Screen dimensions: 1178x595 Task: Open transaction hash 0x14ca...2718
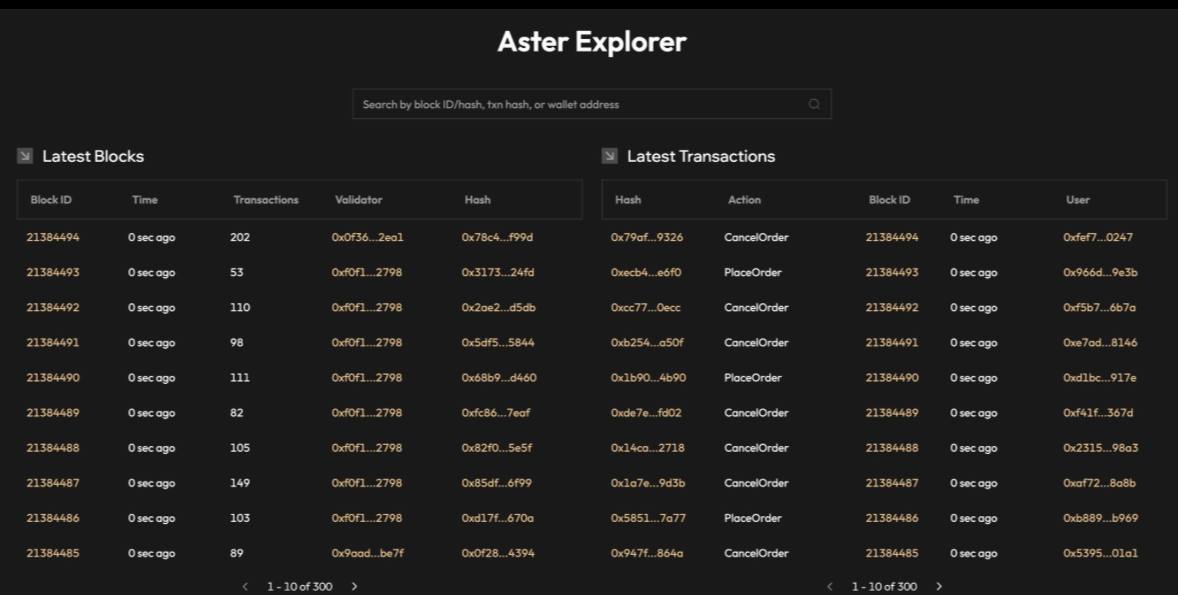coord(648,448)
